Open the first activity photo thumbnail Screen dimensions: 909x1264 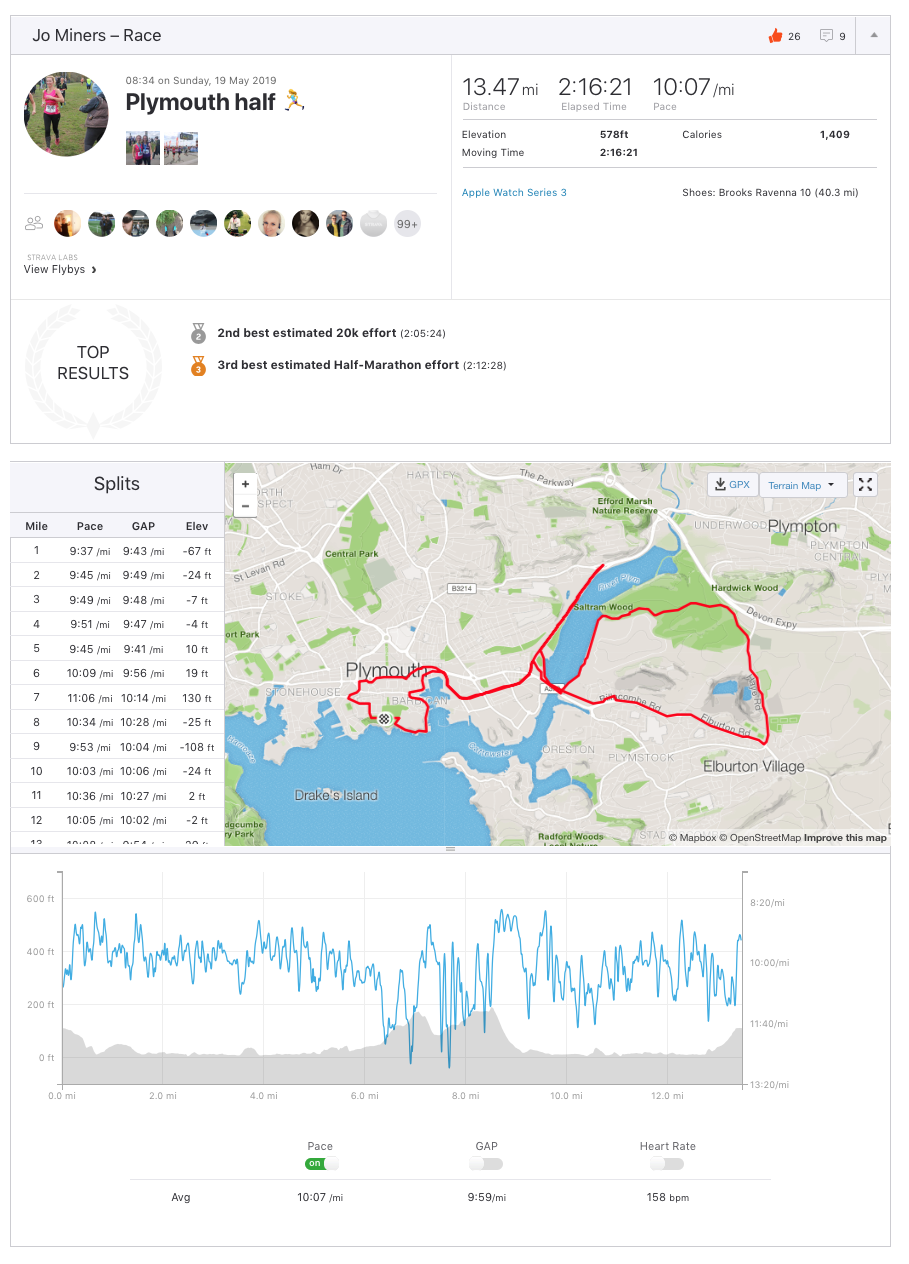point(142,148)
